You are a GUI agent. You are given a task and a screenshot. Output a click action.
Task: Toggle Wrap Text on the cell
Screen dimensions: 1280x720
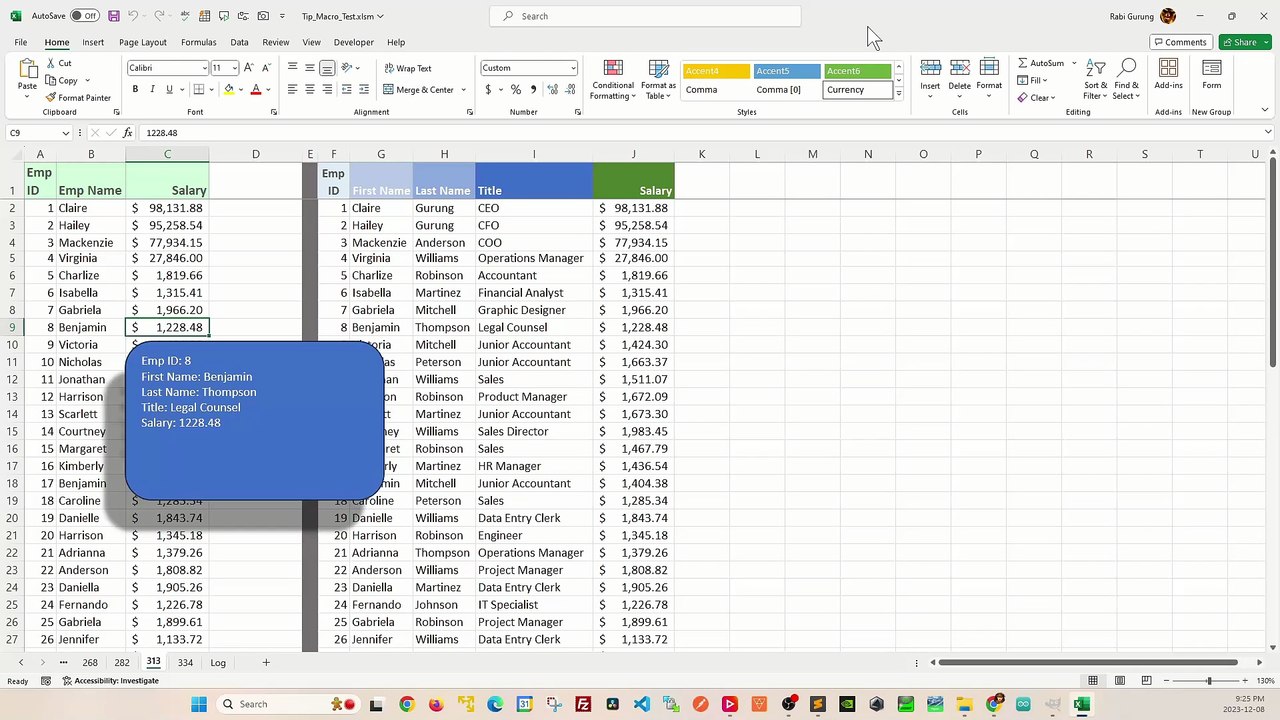tap(408, 68)
